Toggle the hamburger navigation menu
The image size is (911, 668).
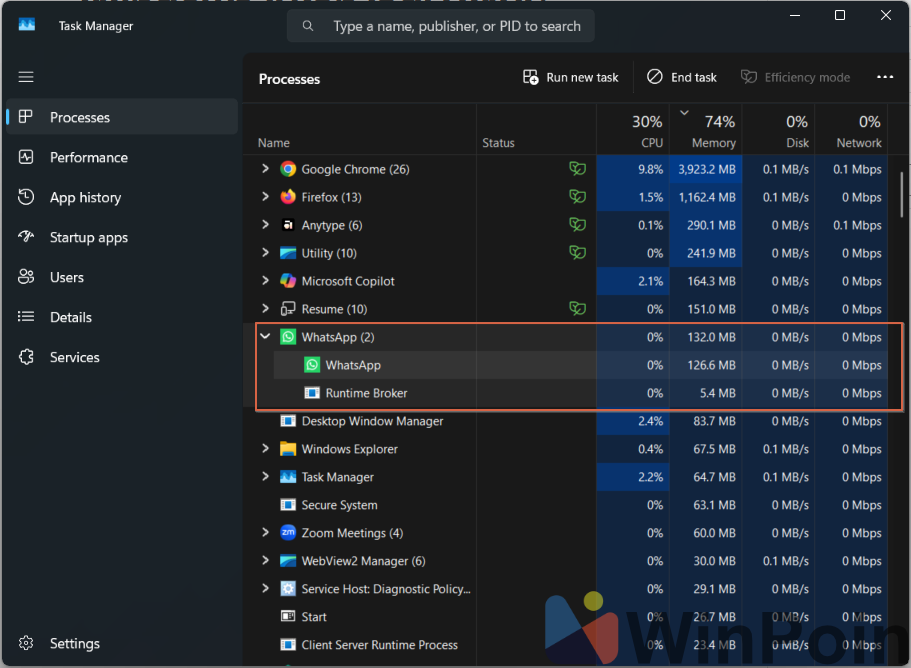click(26, 77)
